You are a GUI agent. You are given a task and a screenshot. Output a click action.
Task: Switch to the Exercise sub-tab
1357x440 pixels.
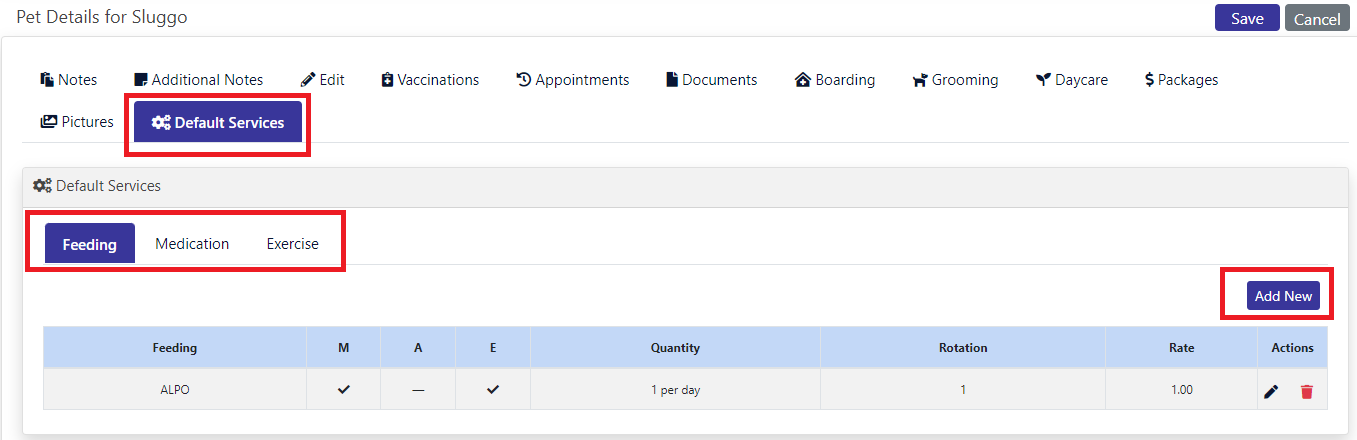pos(292,244)
